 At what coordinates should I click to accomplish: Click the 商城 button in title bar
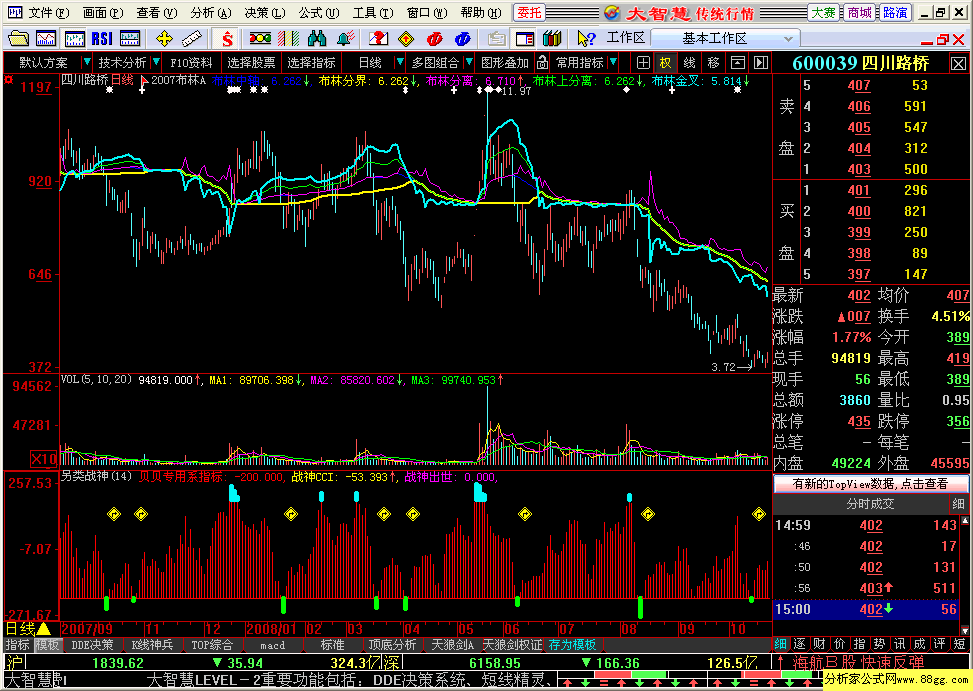[x=859, y=12]
